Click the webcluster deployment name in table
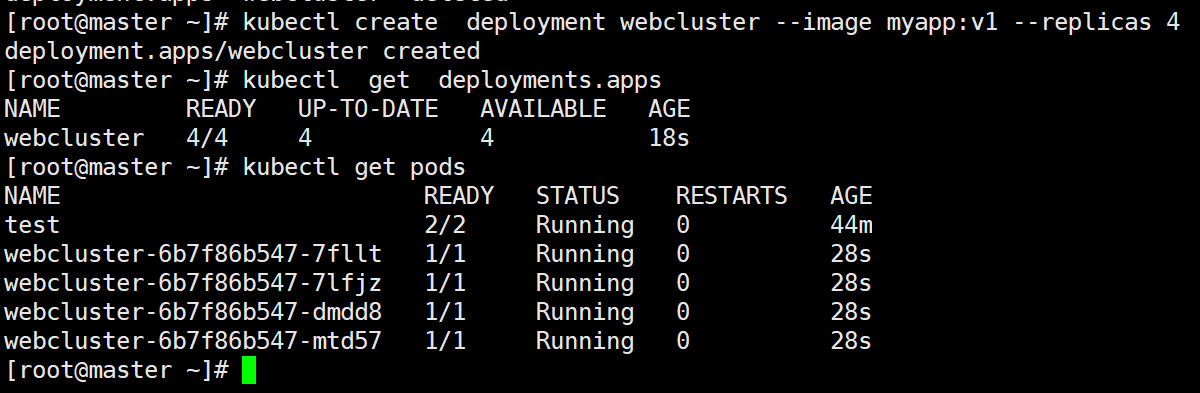 click(74, 138)
